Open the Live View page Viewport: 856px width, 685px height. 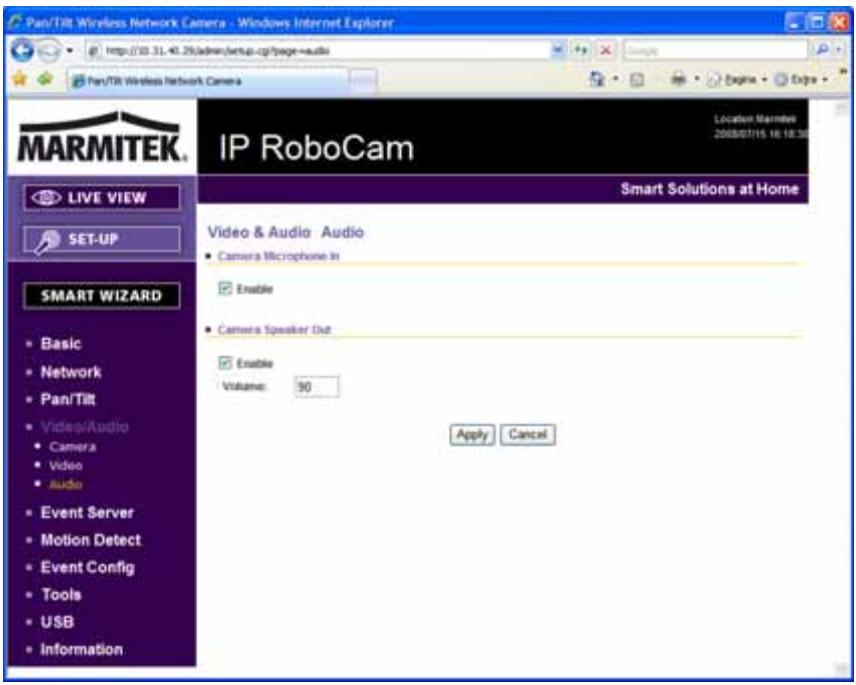coord(102,198)
